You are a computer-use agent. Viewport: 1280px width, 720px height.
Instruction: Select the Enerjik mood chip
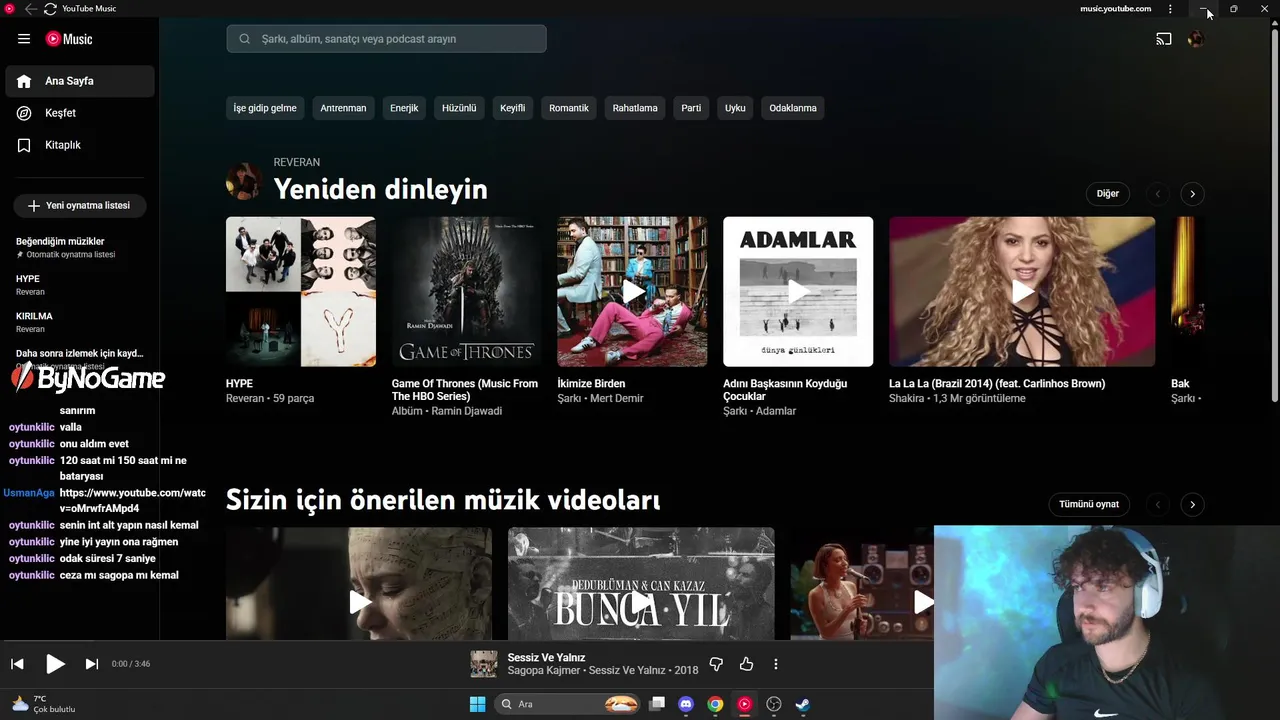[404, 108]
